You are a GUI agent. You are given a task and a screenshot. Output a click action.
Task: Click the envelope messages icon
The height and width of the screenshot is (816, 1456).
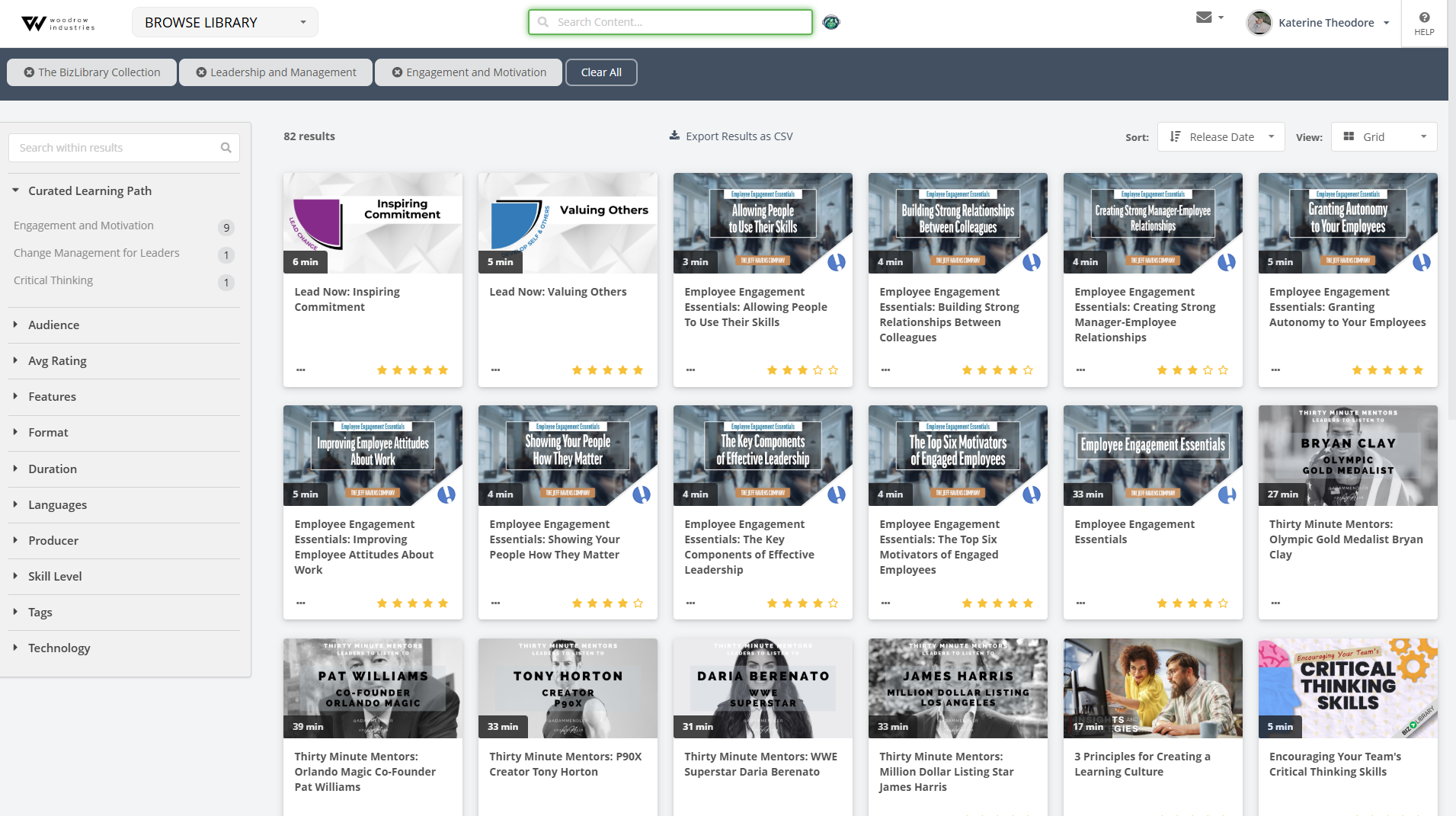[1204, 17]
